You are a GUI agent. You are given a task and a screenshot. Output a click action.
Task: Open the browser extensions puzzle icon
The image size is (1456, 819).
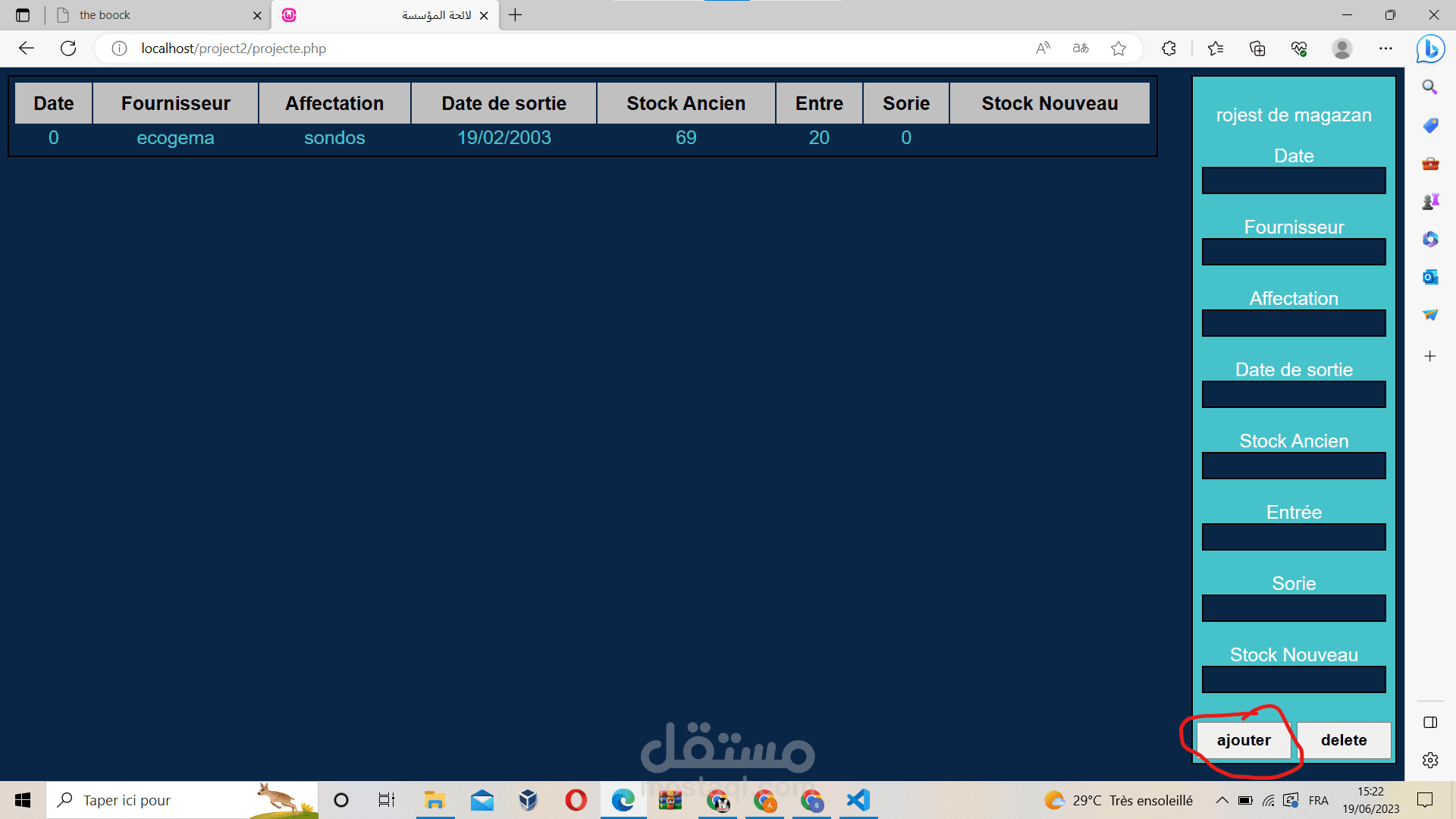pyautogui.click(x=1169, y=49)
